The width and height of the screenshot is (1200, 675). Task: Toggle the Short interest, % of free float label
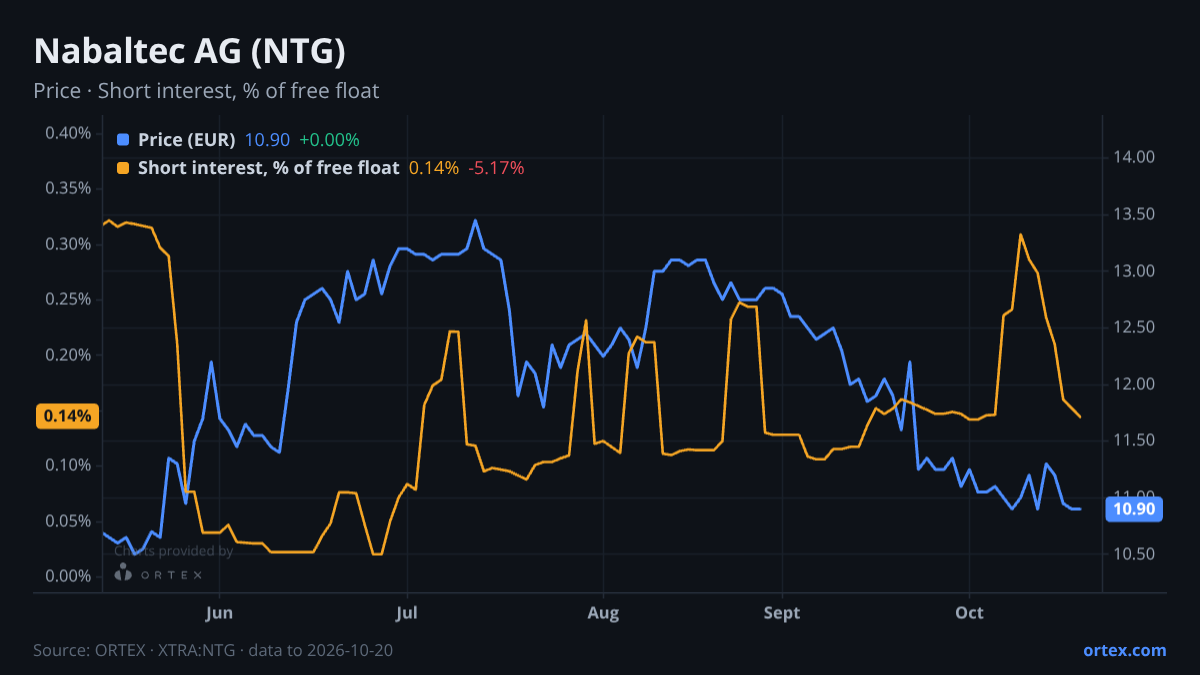[268, 168]
